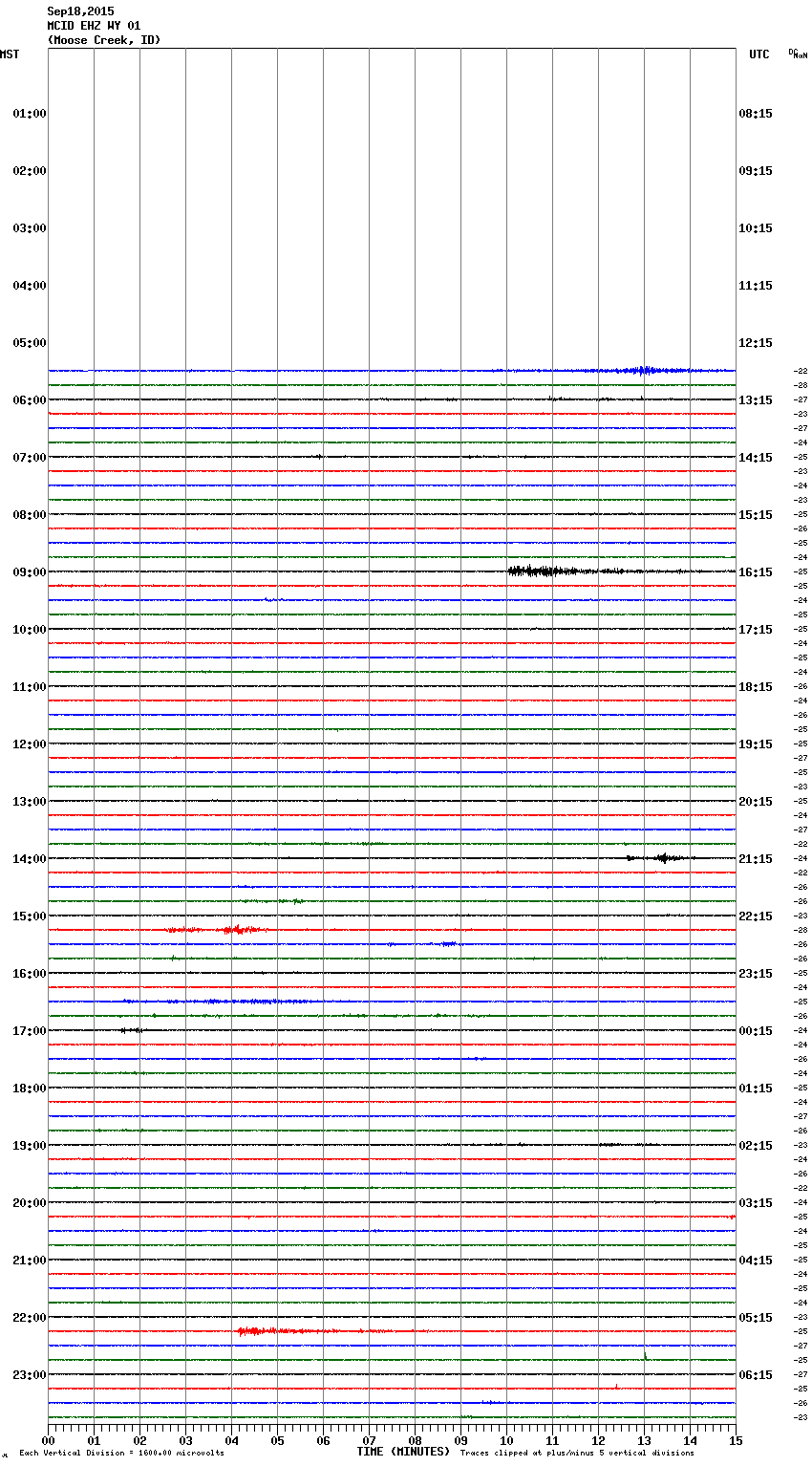The width and height of the screenshot is (812, 1466).
Task: Click the 00:15 UTC time label
Action: click(x=756, y=1031)
